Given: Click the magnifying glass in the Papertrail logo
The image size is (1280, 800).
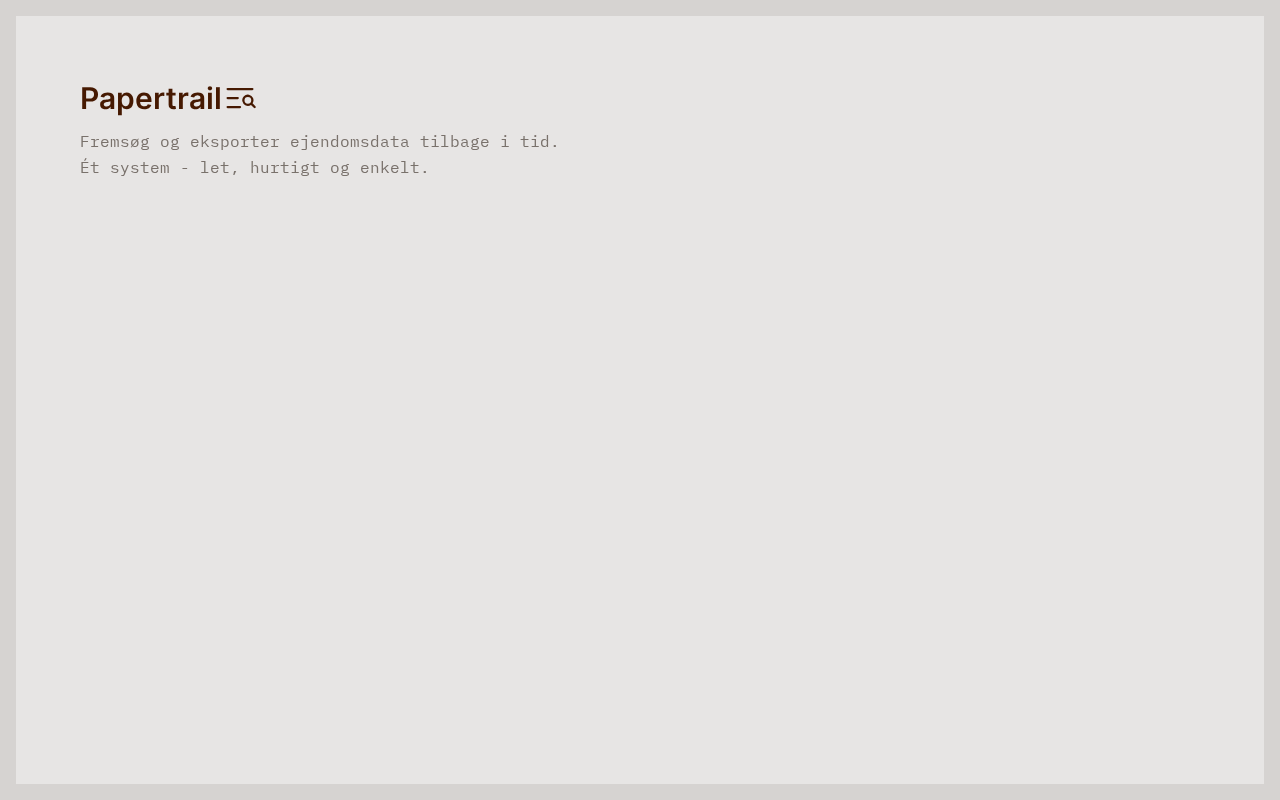Looking at the screenshot, I should (x=249, y=101).
